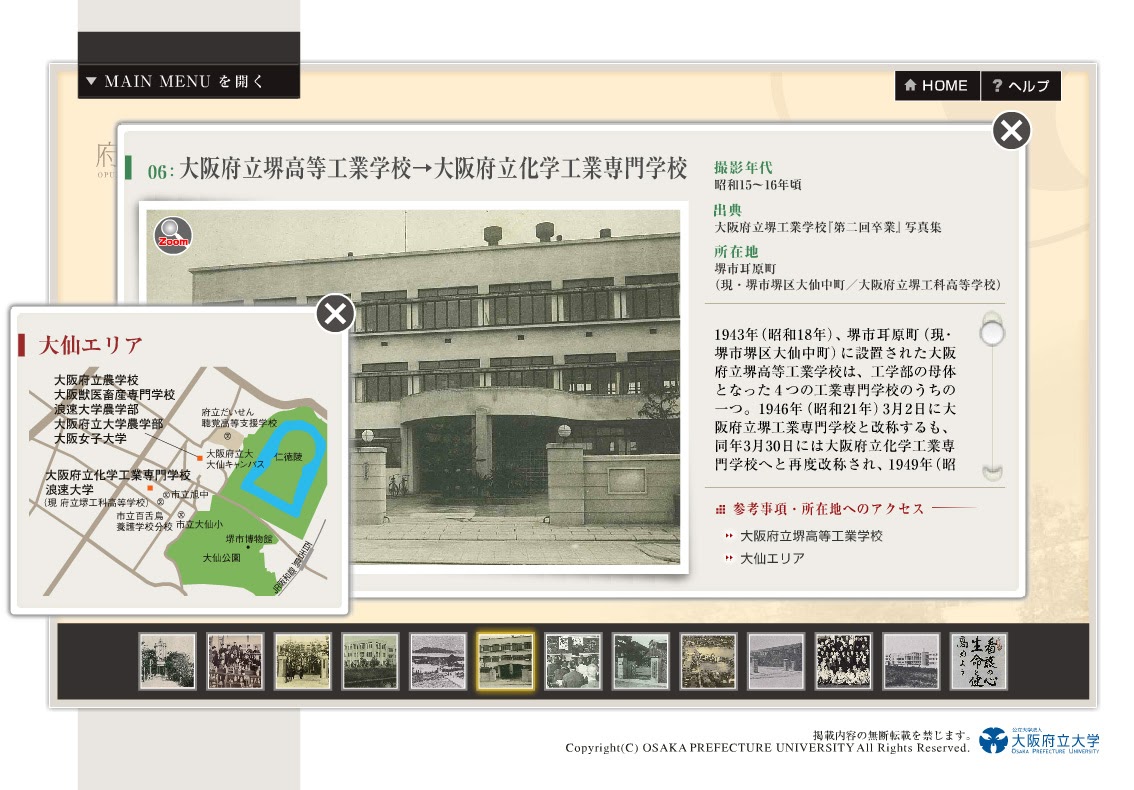This screenshot has width=1134, height=790.
Task: Open the ヘルプ help menu item
Action: [1022, 85]
